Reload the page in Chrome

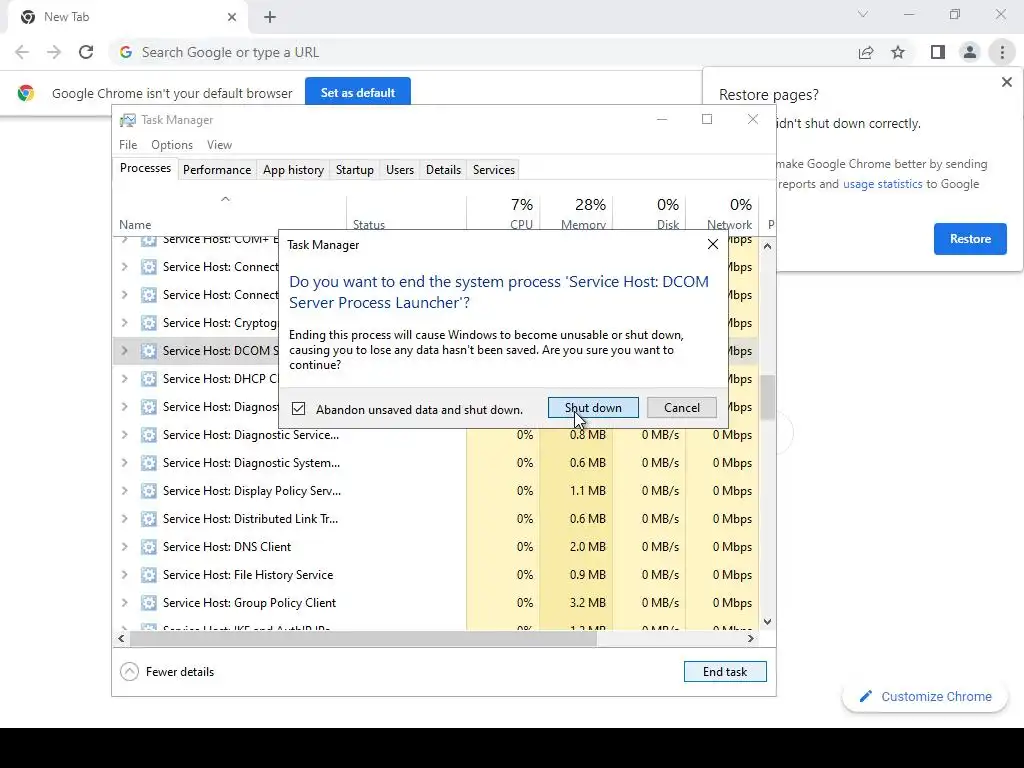click(x=86, y=52)
